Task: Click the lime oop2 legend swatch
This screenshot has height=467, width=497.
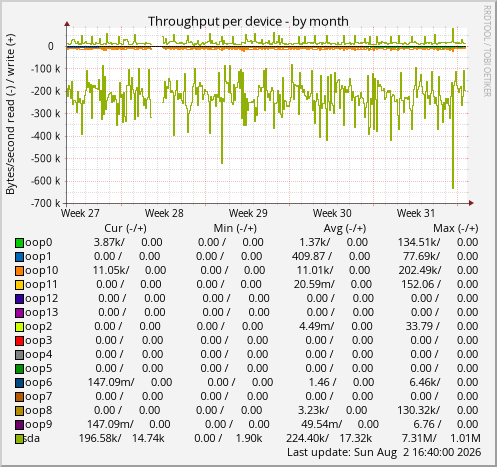Action: (x=20, y=327)
